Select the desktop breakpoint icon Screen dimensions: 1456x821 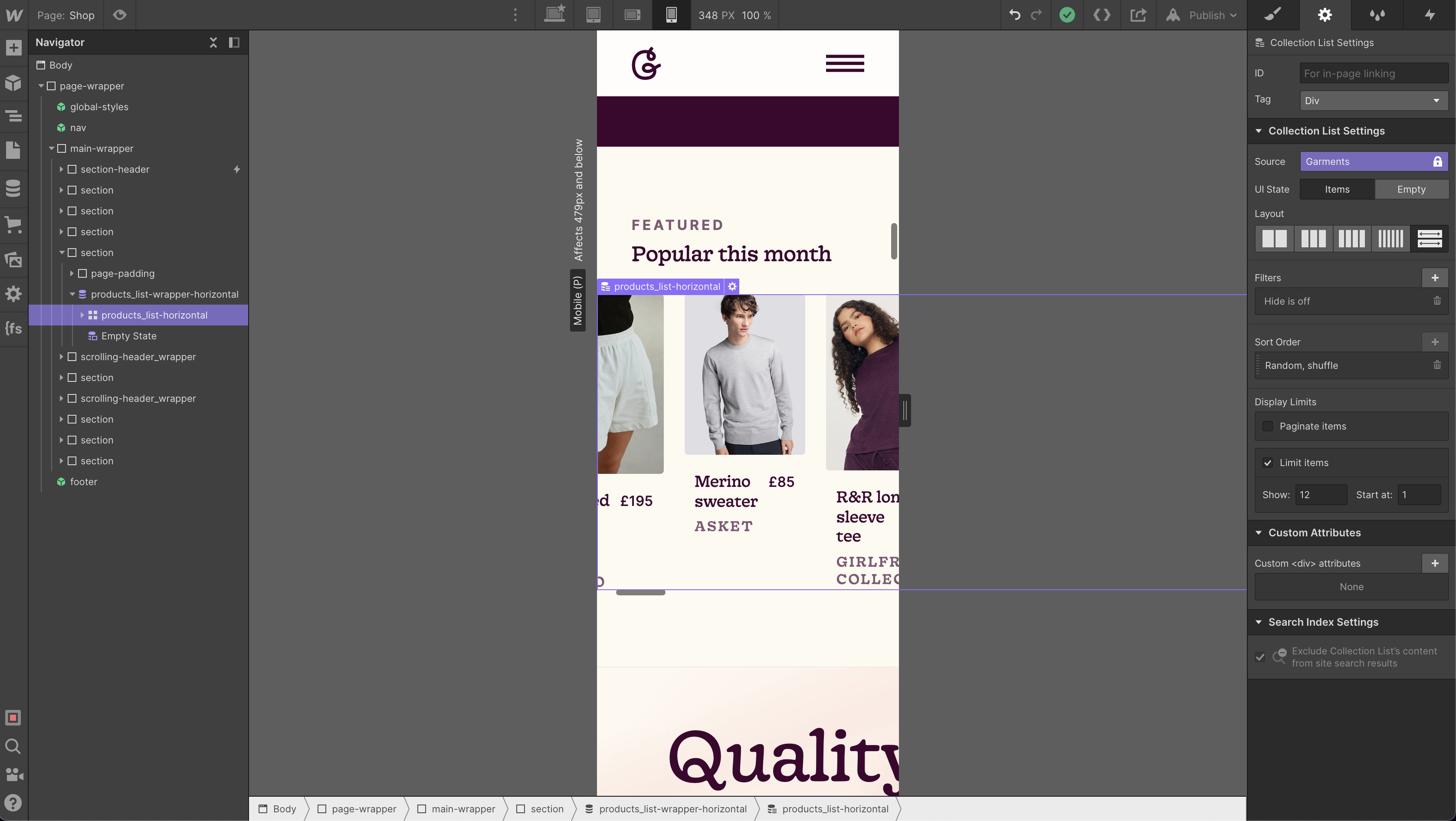[x=554, y=15]
